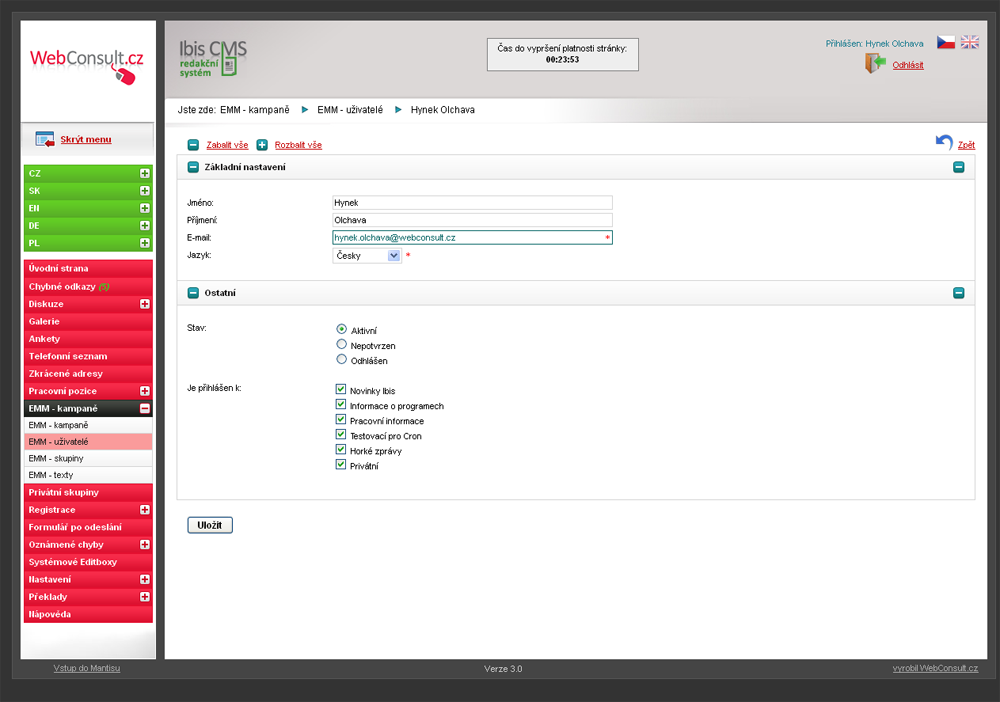Expand the Pracovní pozice menu

pyautogui.click(x=145, y=391)
